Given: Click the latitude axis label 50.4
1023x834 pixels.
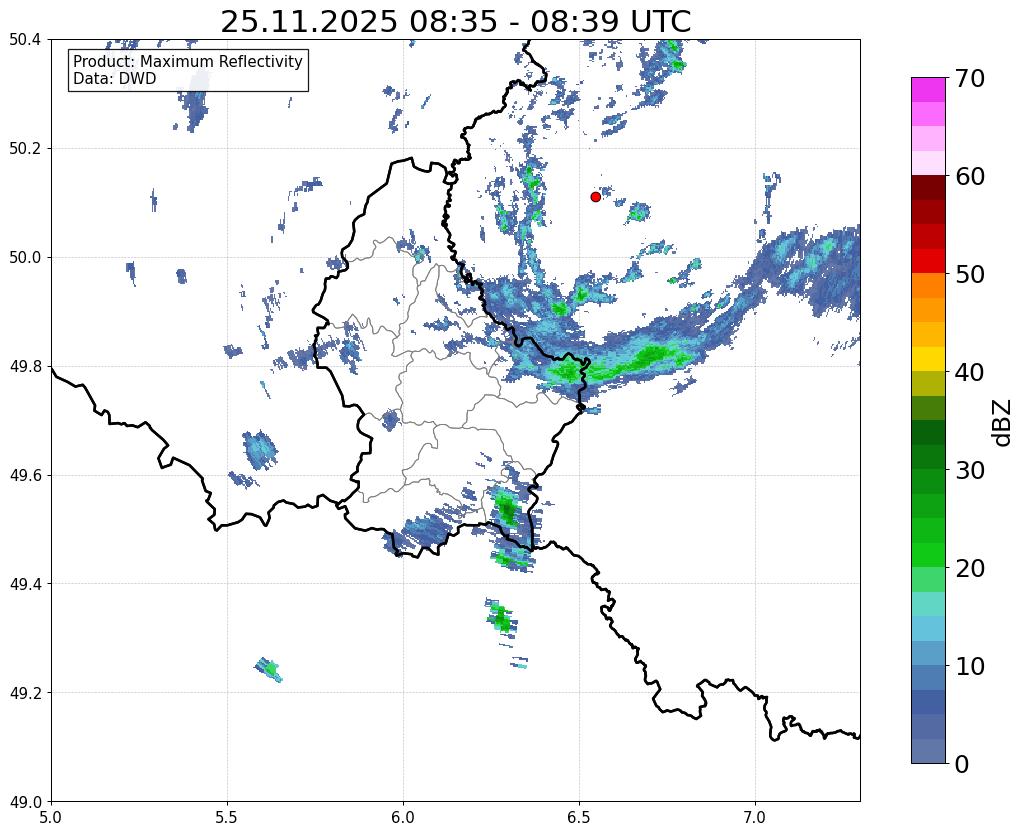Looking at the screenshot, I should pyautogui.click(x=25, y=39).
